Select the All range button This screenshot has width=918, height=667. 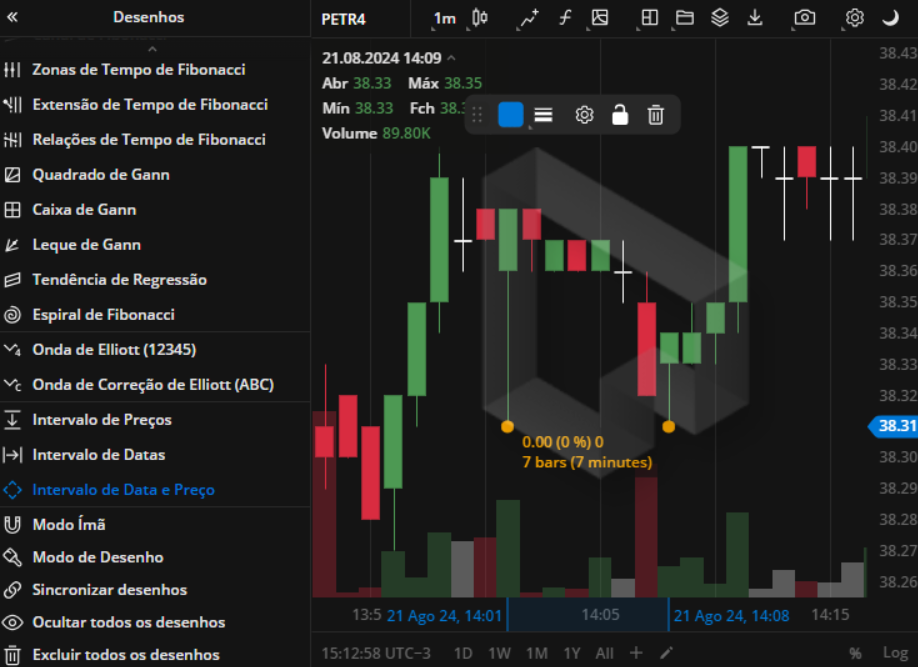pos(604,653)
